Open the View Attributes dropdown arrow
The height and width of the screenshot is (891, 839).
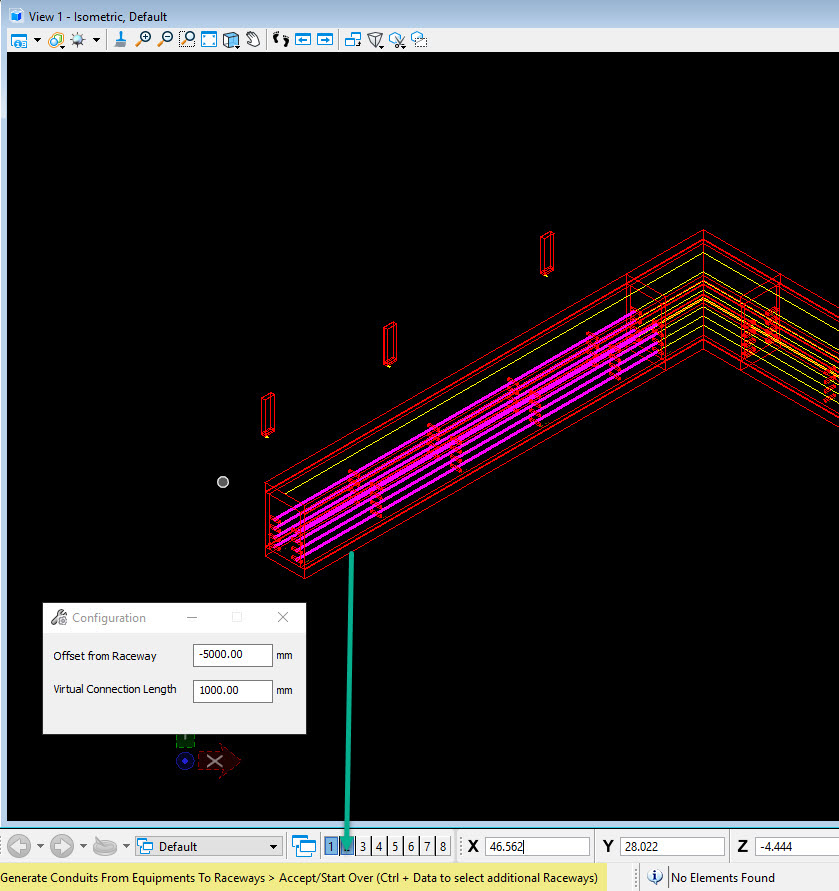click(x=37, y=40)
